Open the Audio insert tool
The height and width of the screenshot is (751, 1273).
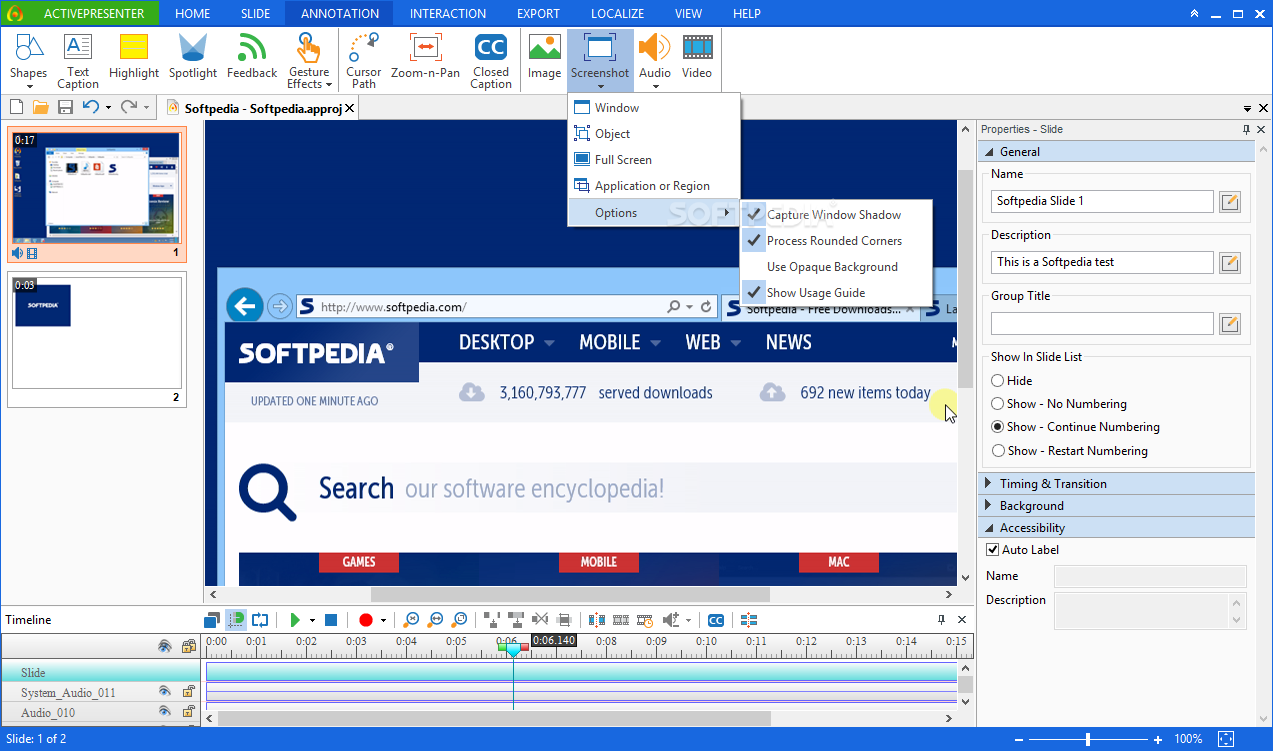coord(655,60)
